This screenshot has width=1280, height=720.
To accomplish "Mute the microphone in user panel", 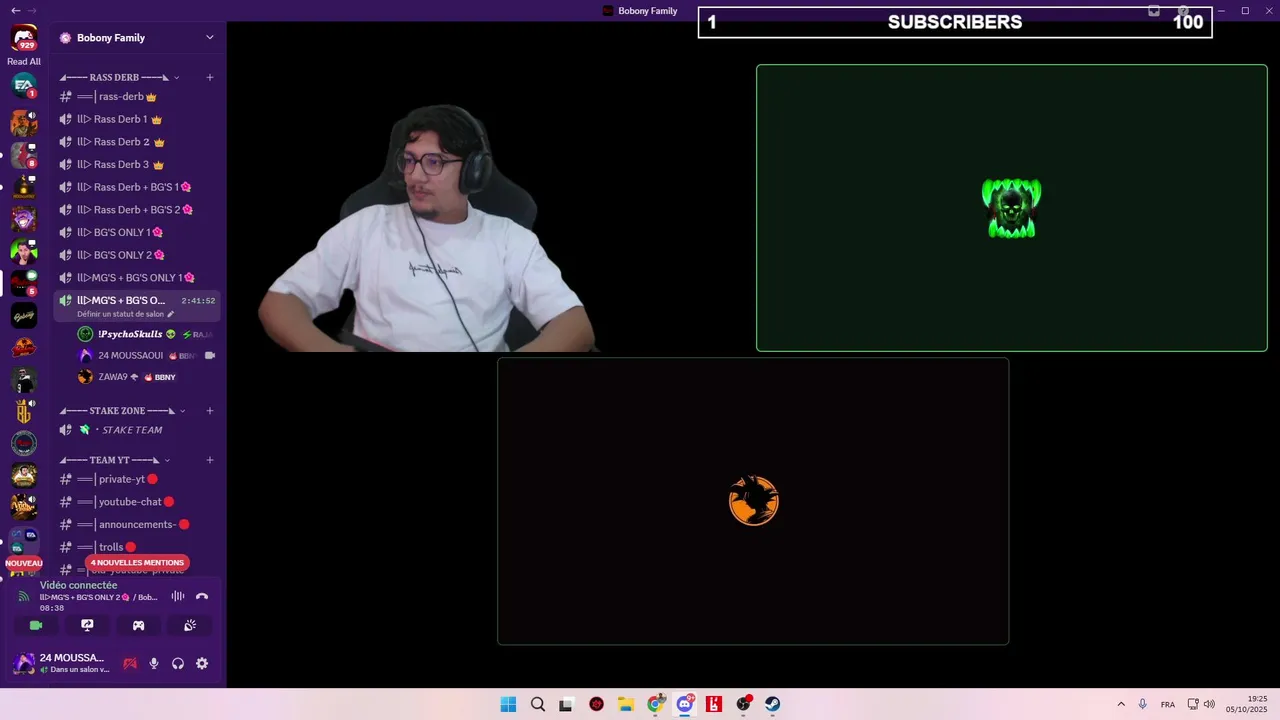I will tap(154, 663).
